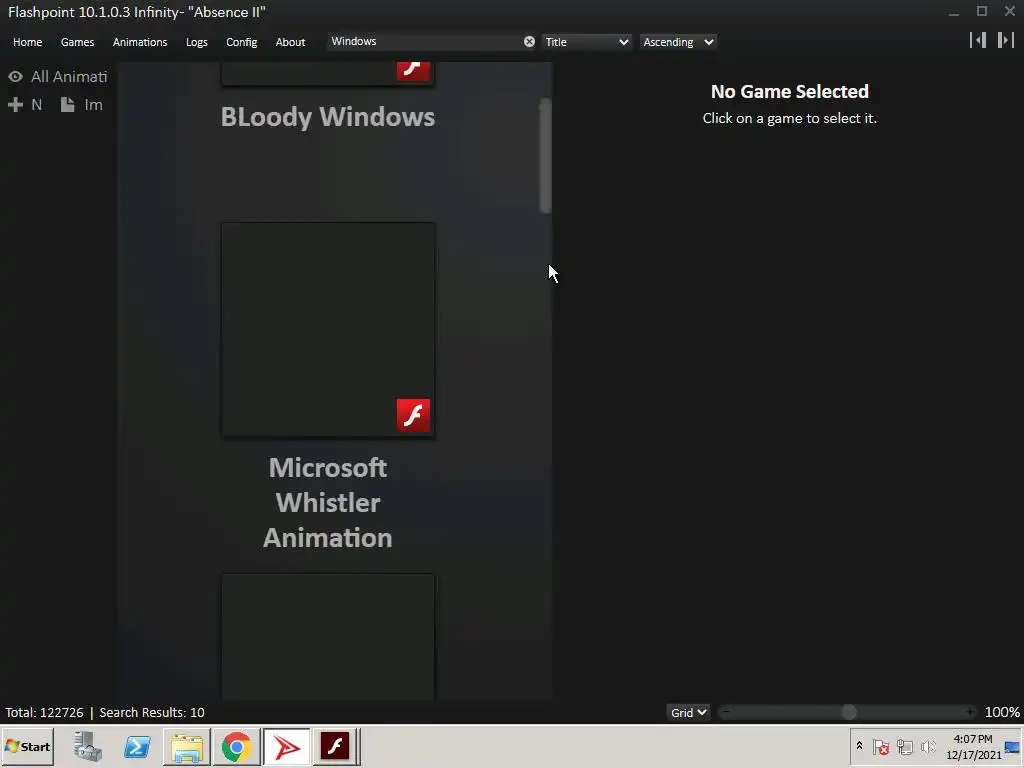Screen dimensions: 1024x768
Task: Click the volume speaker tray icon
Action: [x=927, y=746]
